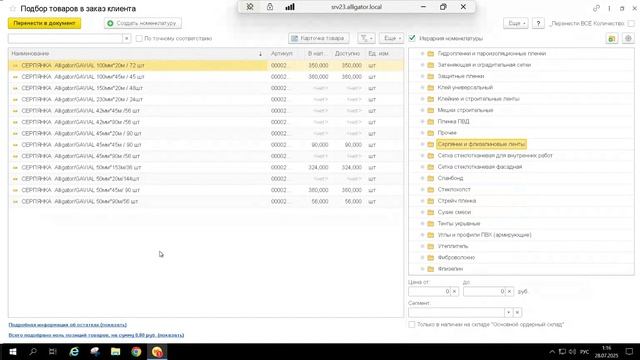Screen dimensions: 640x360
Task: Click the favorites star next to the form title
Action: coord(13,9)
